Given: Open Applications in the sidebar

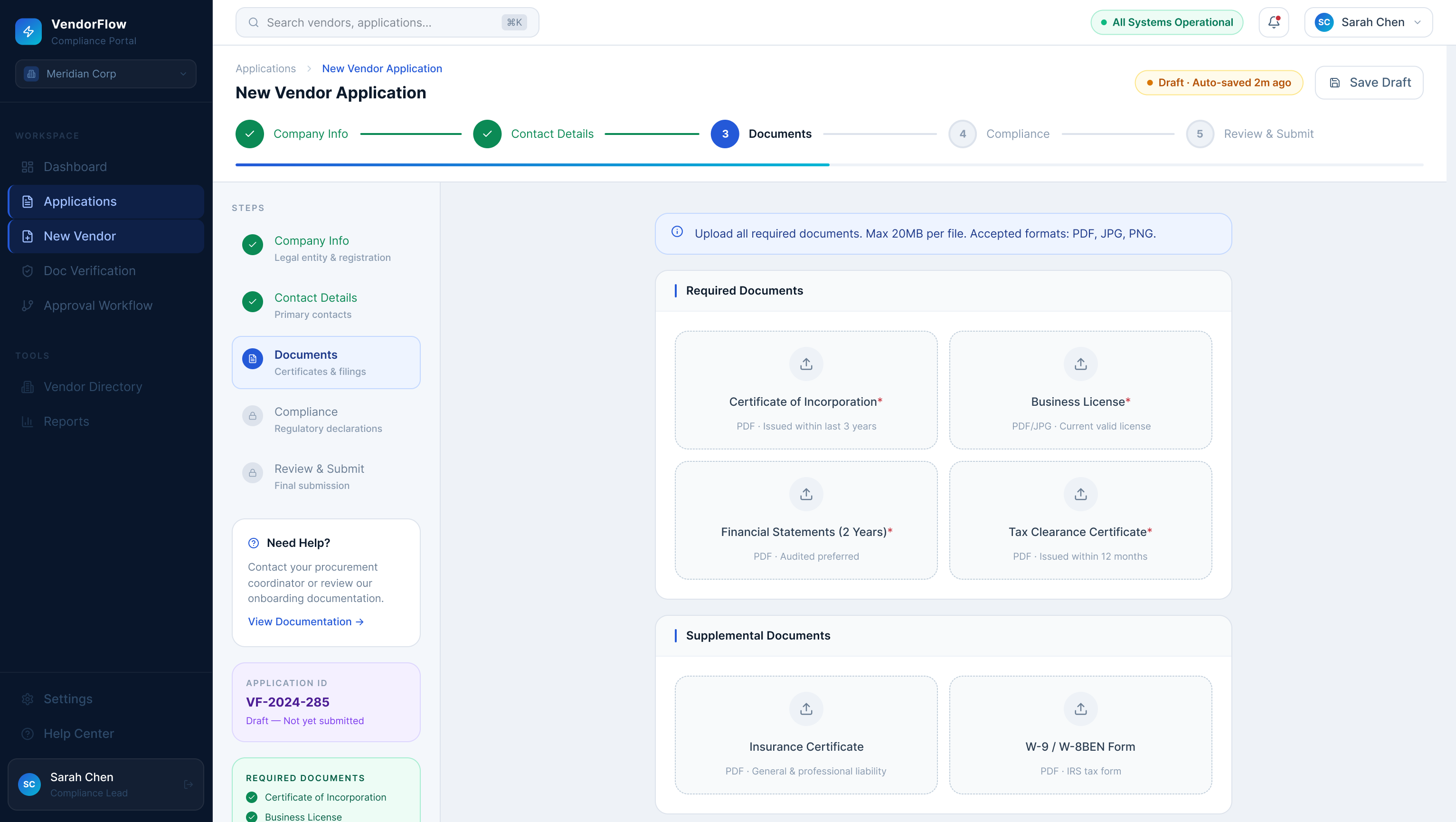Looking at the screenshot, I should coord(106,202).
